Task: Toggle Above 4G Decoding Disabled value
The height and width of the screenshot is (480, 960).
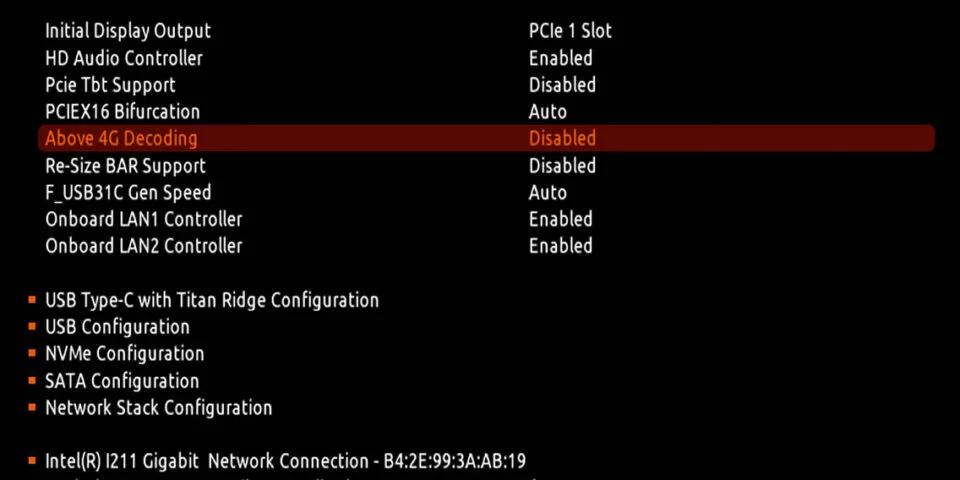Action: (562, 138)
